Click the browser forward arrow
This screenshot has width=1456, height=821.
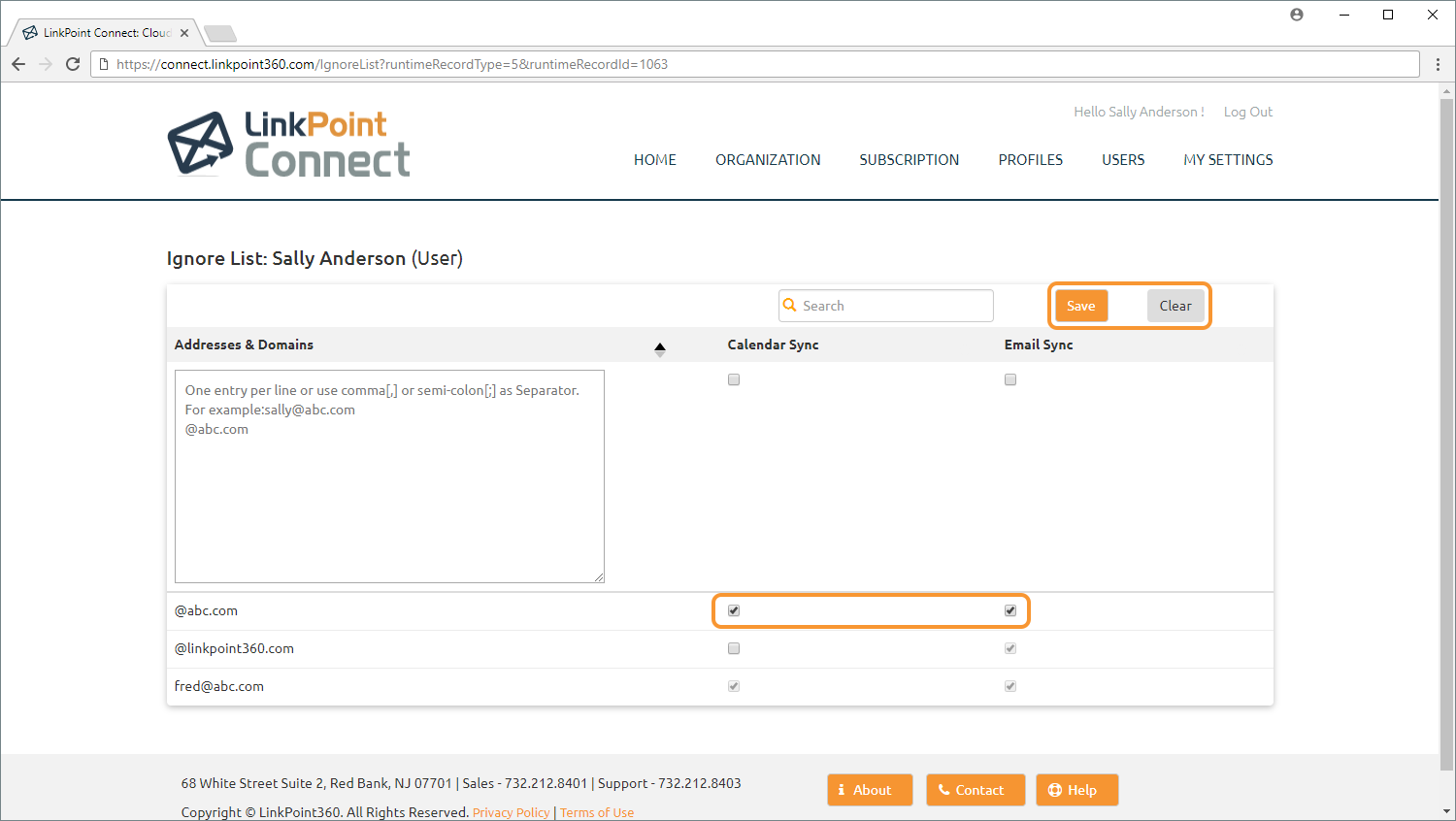click(46, 64)
